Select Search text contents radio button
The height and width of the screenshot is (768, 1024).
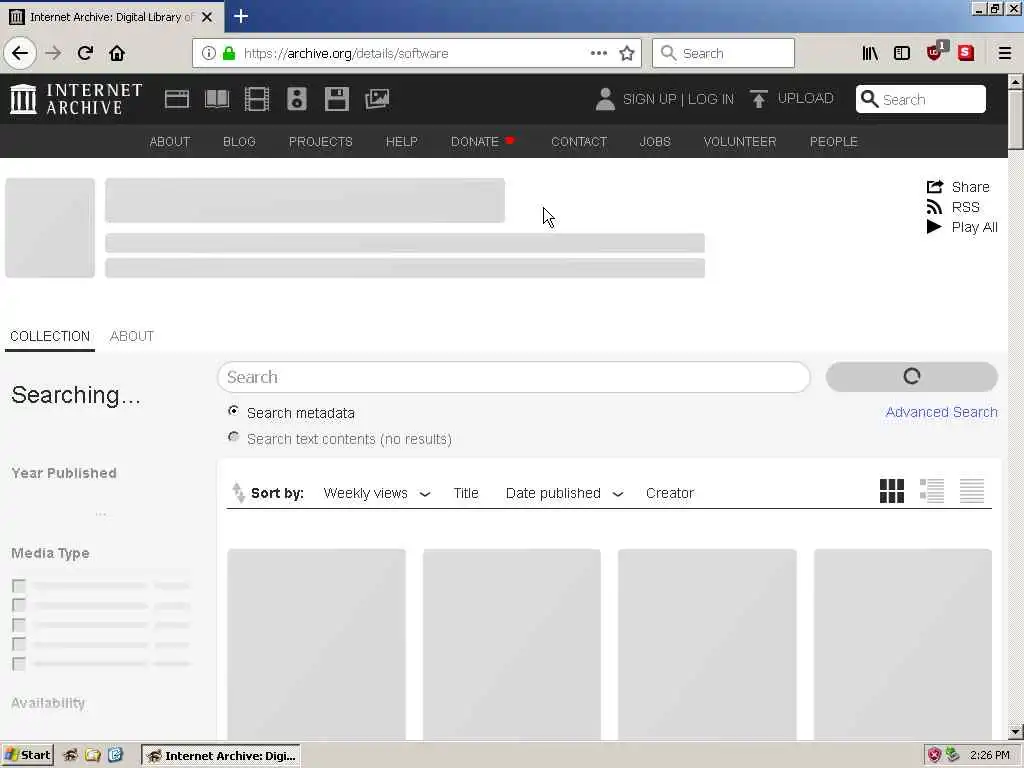(233, 437)
